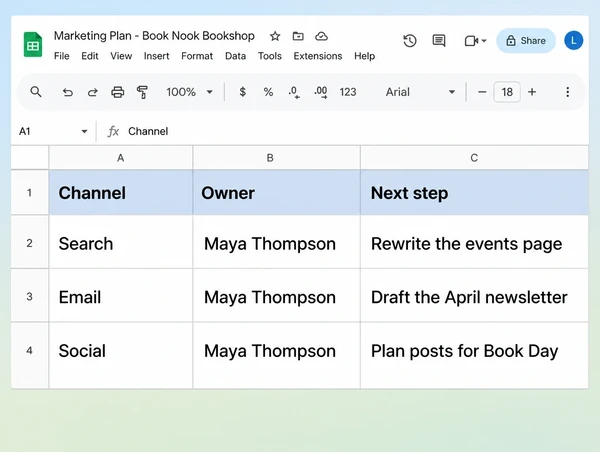Viewport: 600px width, 452px height.
Task: Open the Data menu
Action: click(235, 56)
